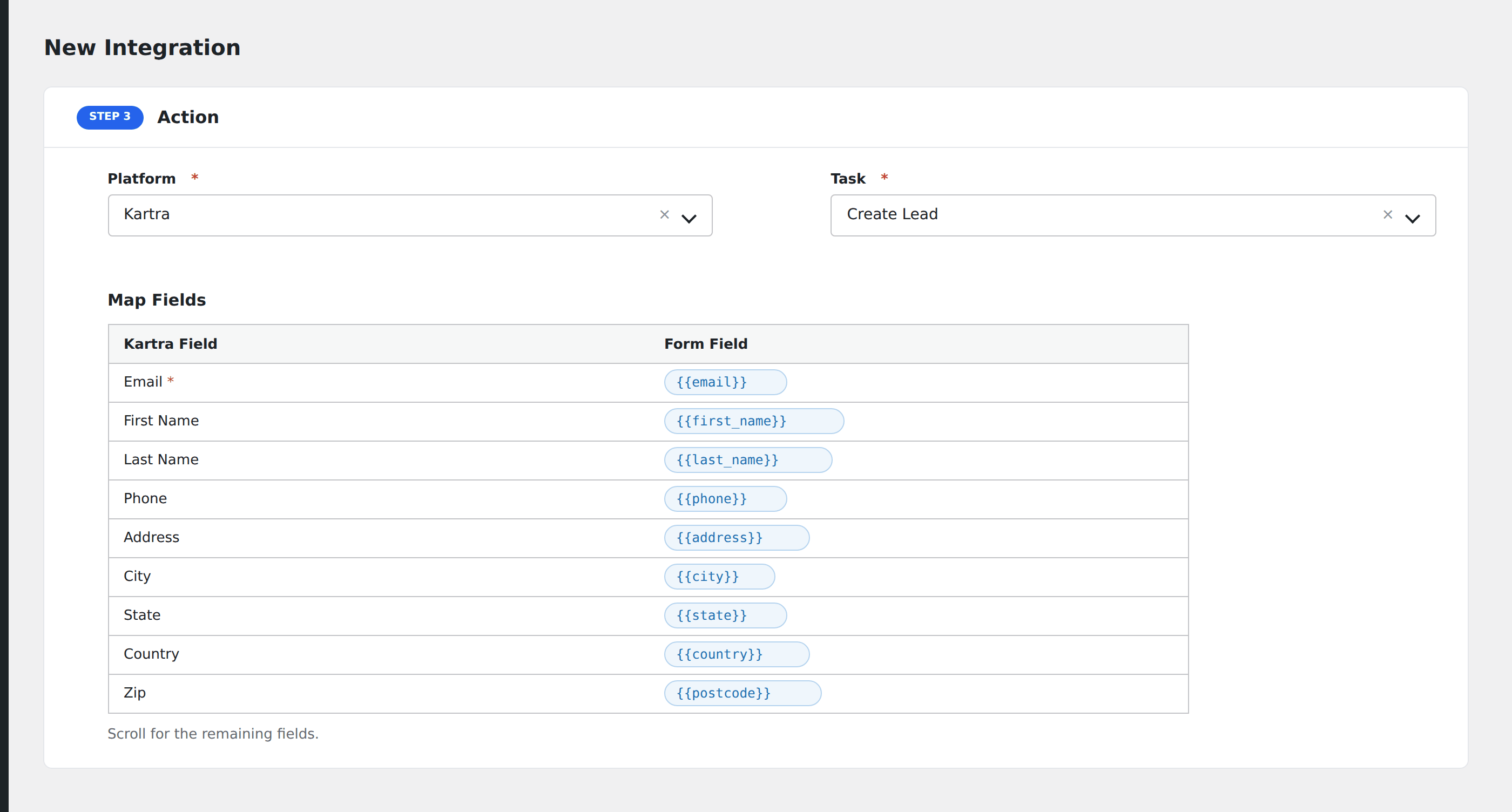Select the {{first_name}} form field tag
1512x812 pixels.
pyautogui.click(x=754, y=421)
